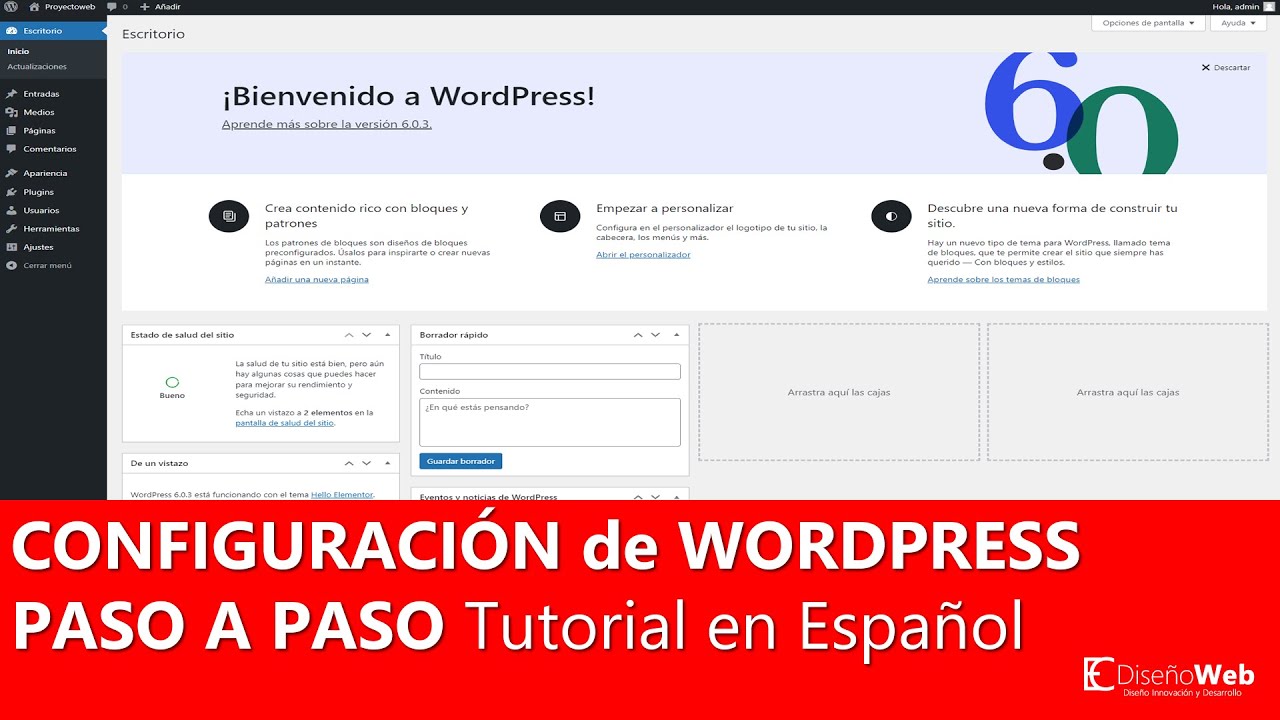Click the Ajustes settings icon
The height and width of the screenshot is (720, 1280).
pos(11,247)
